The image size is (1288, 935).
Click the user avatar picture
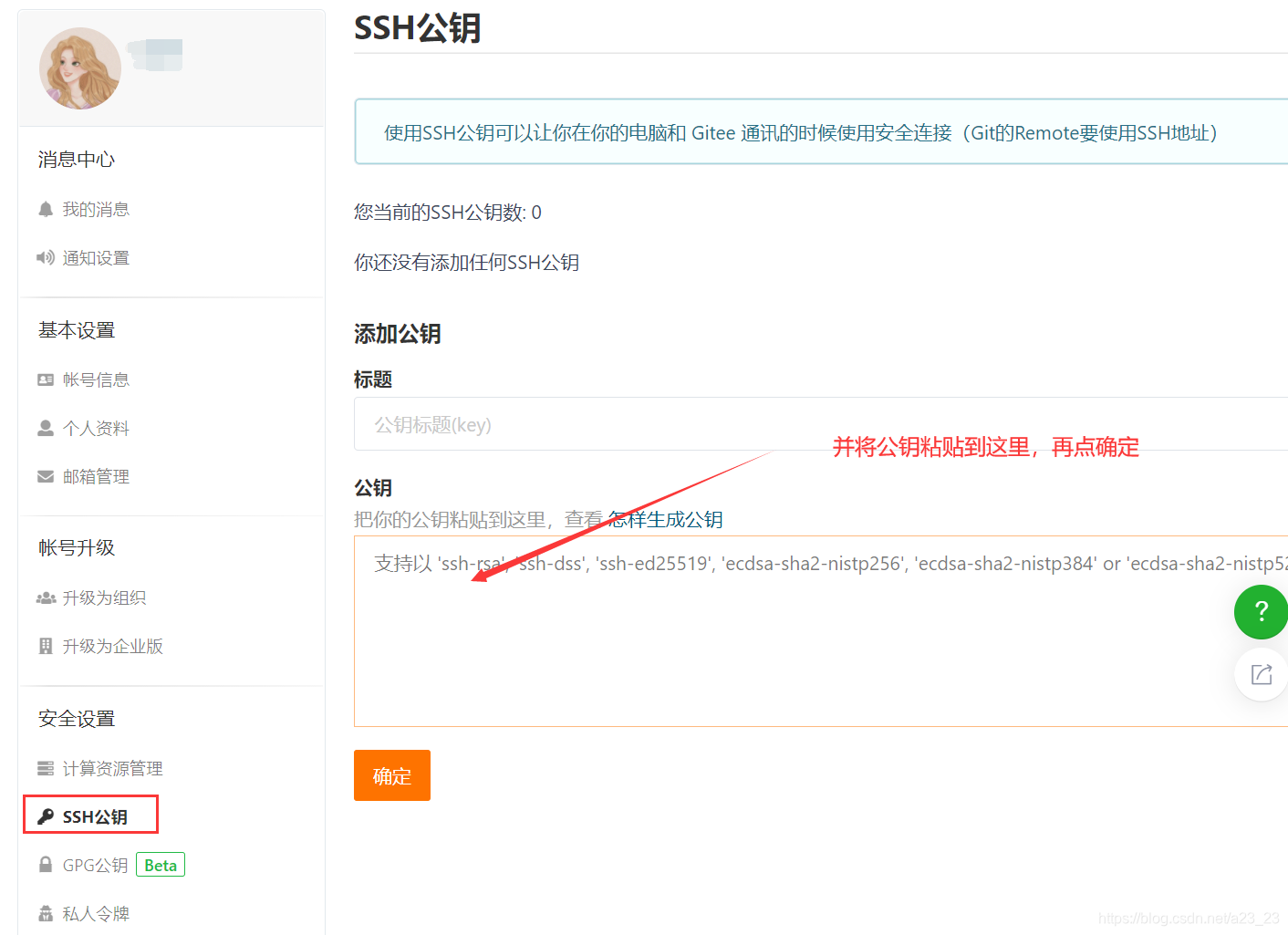79,68
